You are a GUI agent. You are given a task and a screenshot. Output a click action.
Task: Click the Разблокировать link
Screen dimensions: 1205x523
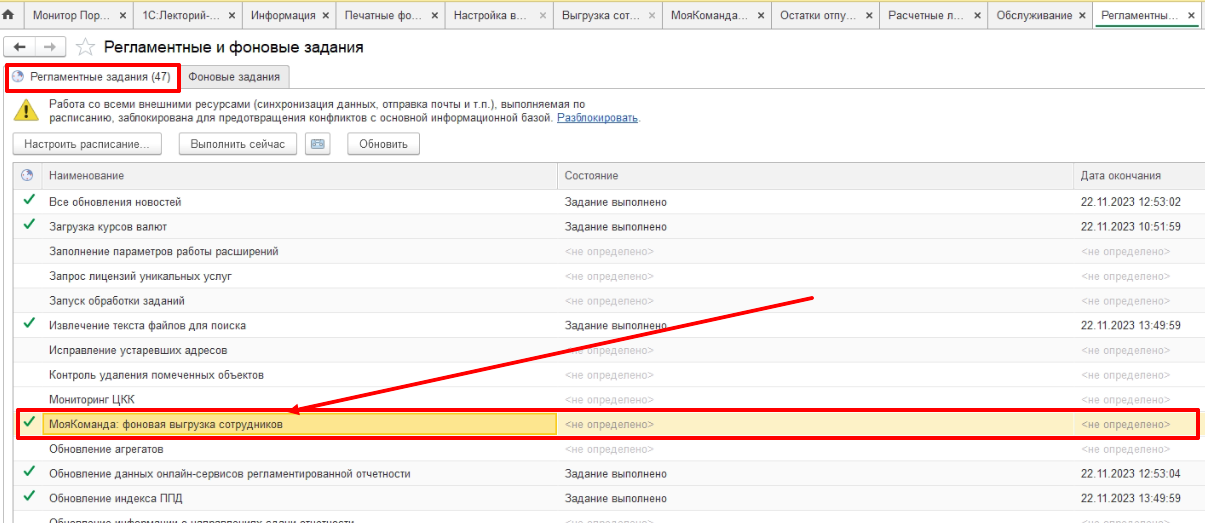[597, 117]
